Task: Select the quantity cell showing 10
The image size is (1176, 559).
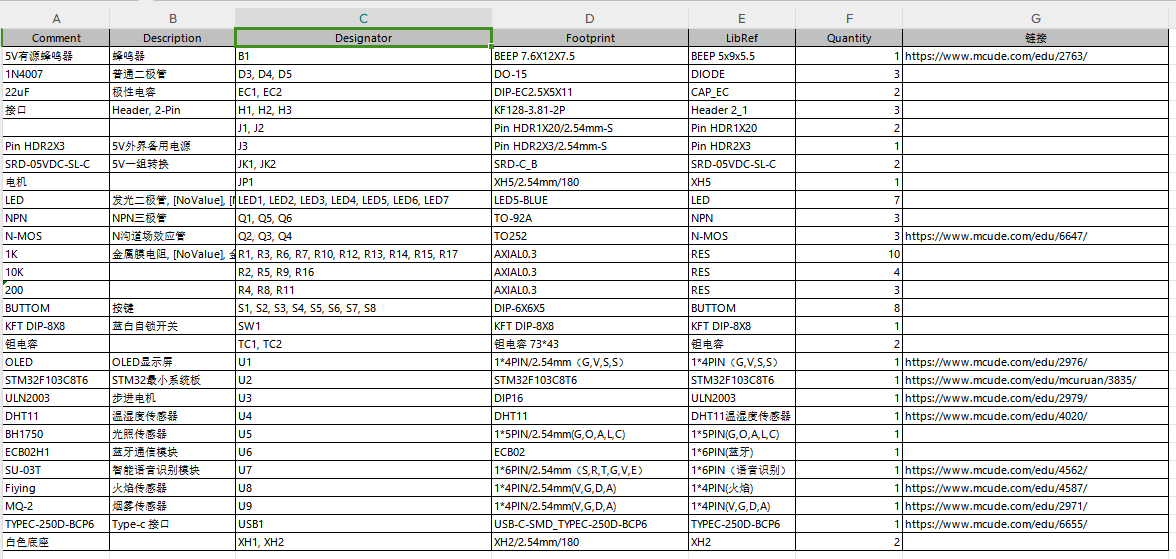Action: click(x=848, y=254)
